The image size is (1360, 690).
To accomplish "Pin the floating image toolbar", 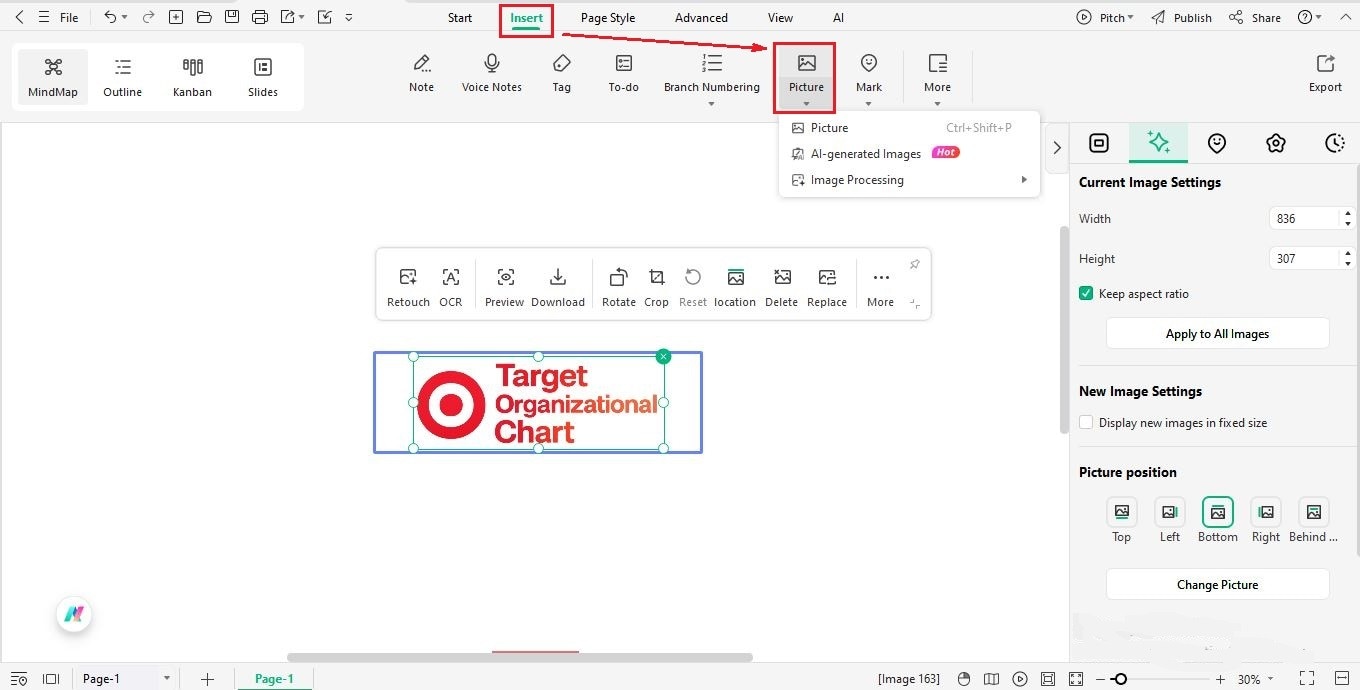I will tap(914, 265).
